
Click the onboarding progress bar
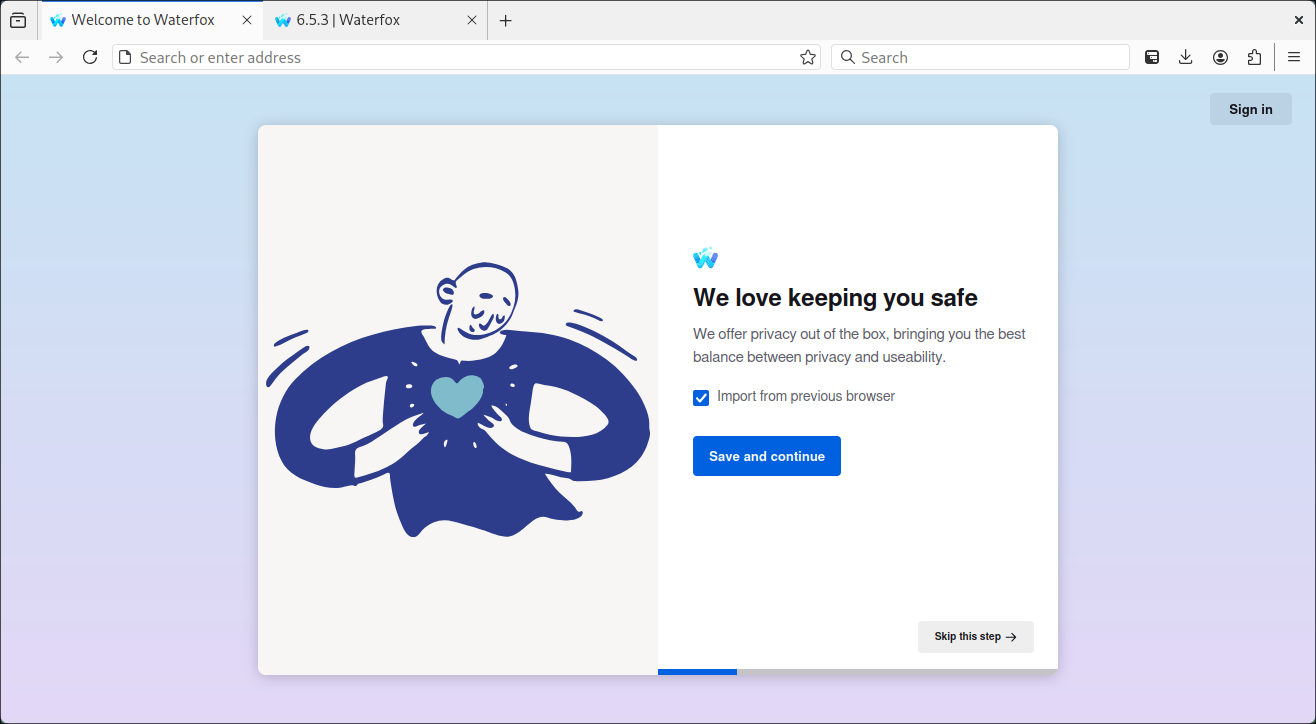858,672
